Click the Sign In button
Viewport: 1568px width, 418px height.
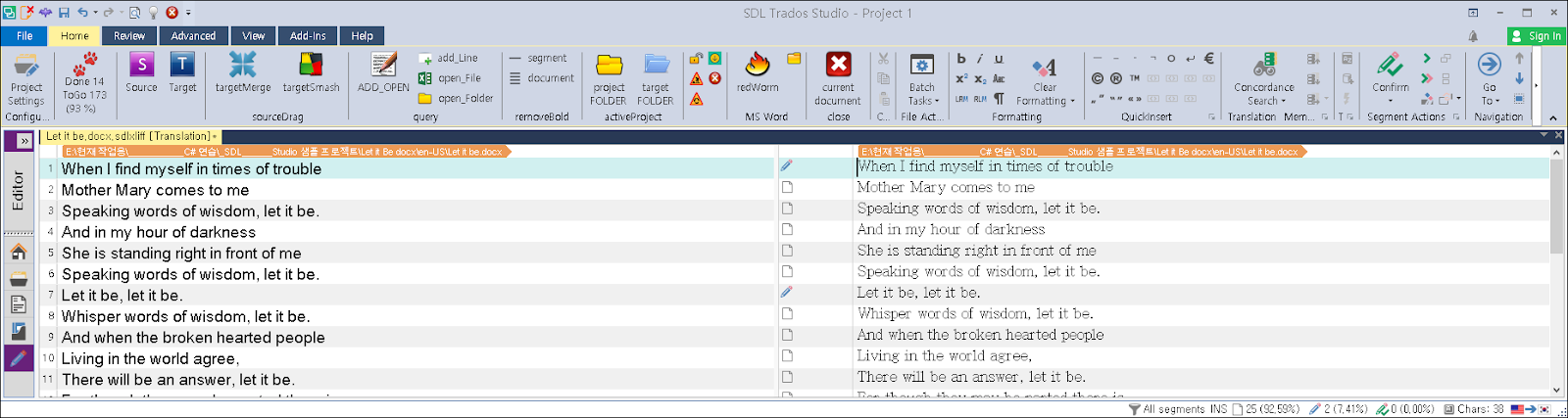pyautogui.click(x=1536, y=36)
